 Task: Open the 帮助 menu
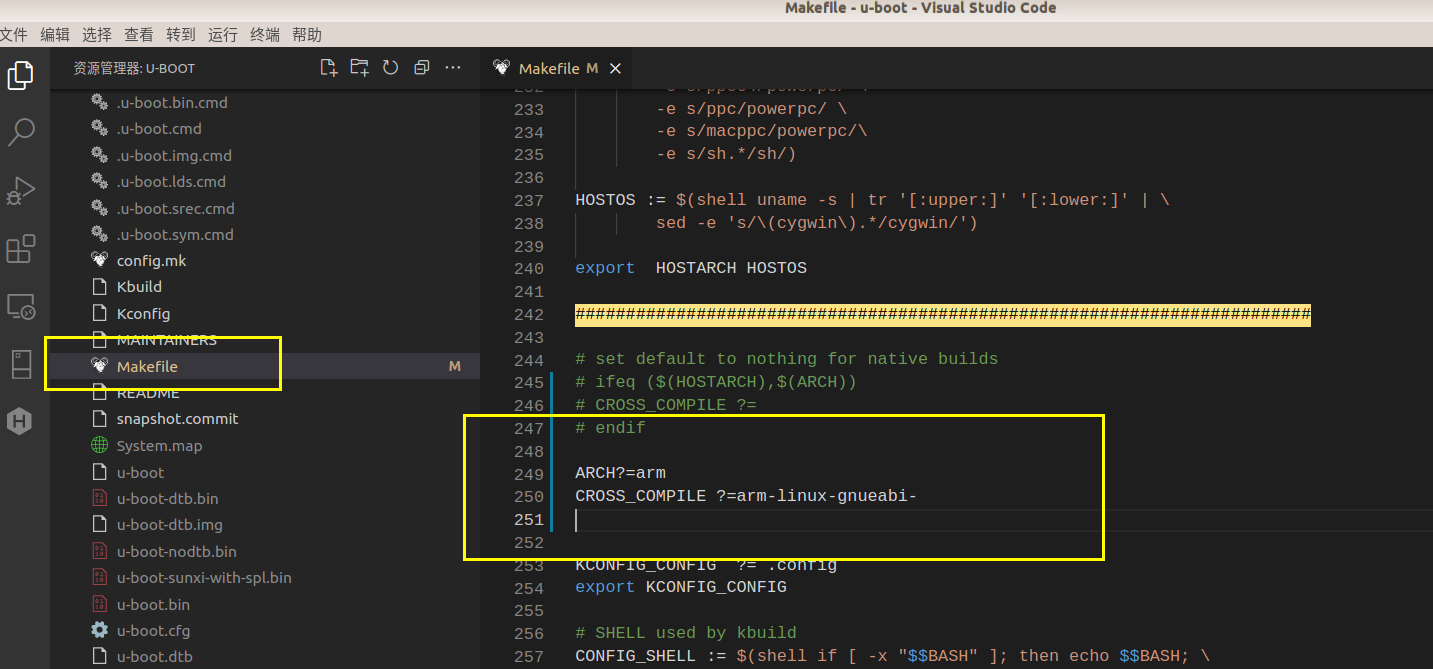tap(307, 35)
